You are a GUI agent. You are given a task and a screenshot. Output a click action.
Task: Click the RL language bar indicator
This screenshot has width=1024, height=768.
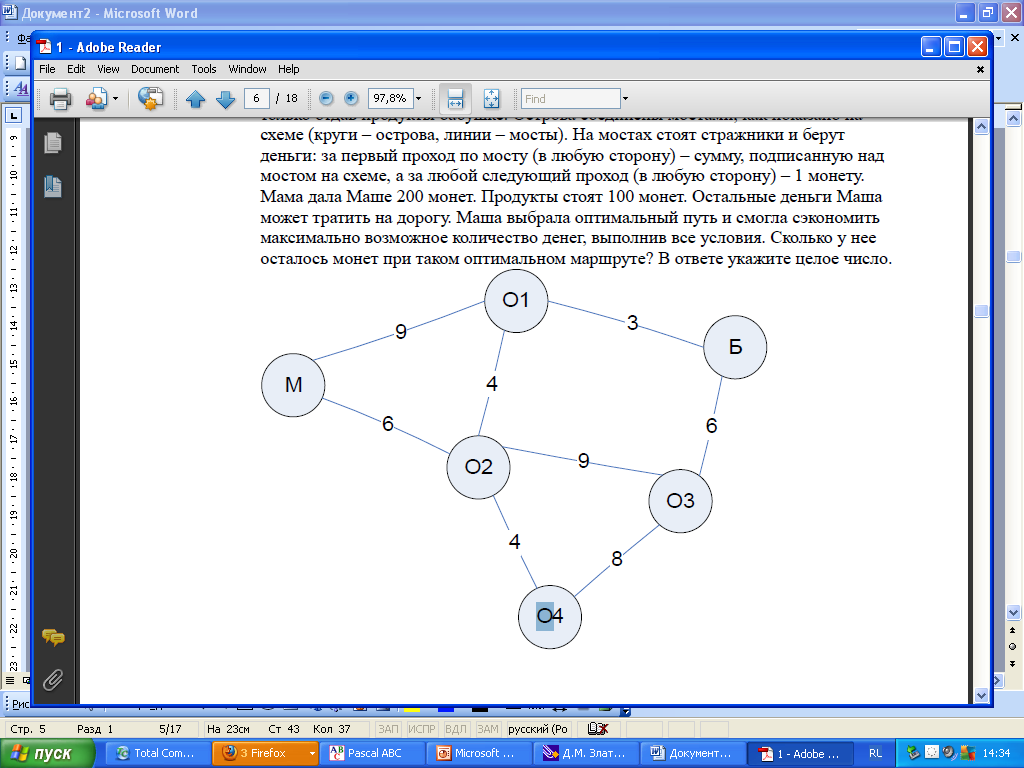click(x=876, y=754)
